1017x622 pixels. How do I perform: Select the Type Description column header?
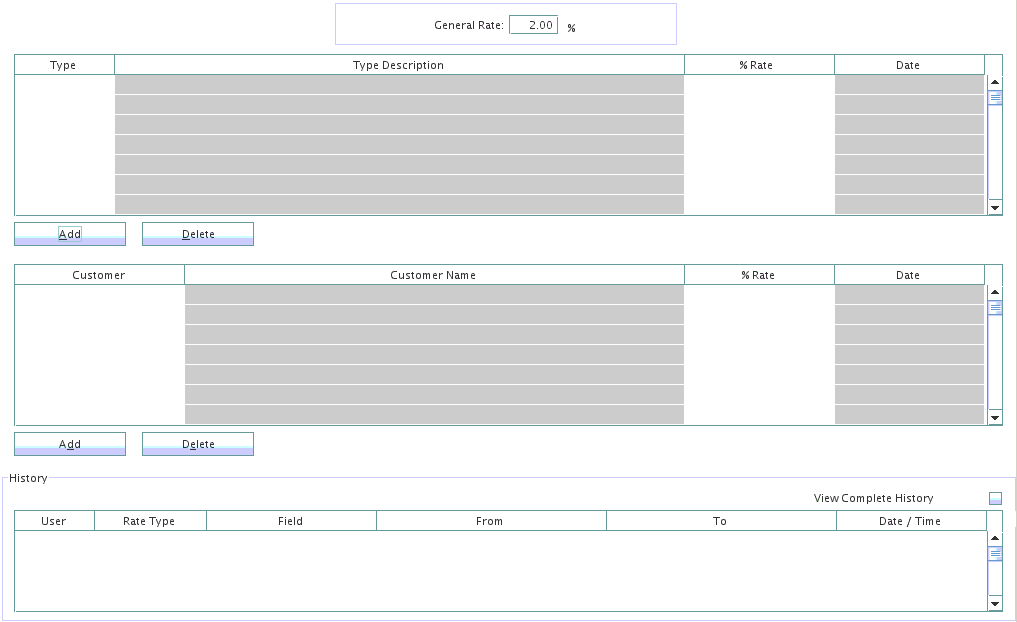(x=399, y=65)
